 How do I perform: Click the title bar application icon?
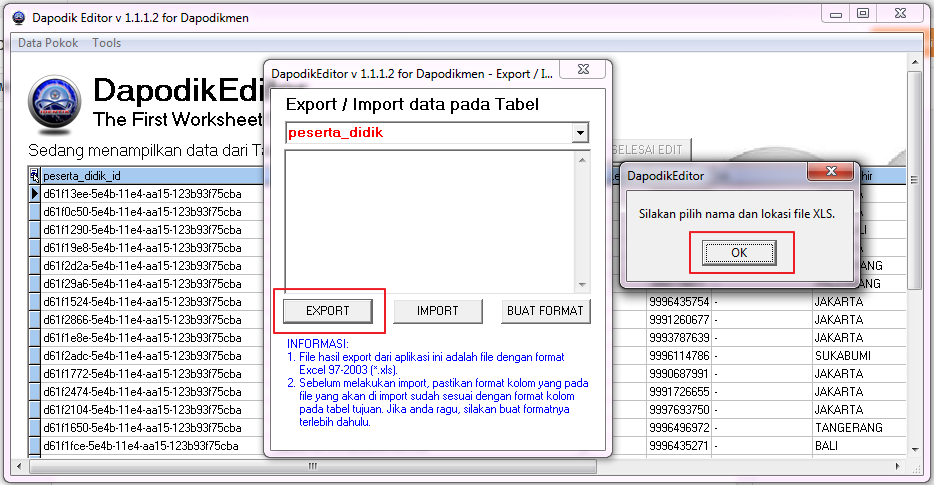click(x=19, y=18)
